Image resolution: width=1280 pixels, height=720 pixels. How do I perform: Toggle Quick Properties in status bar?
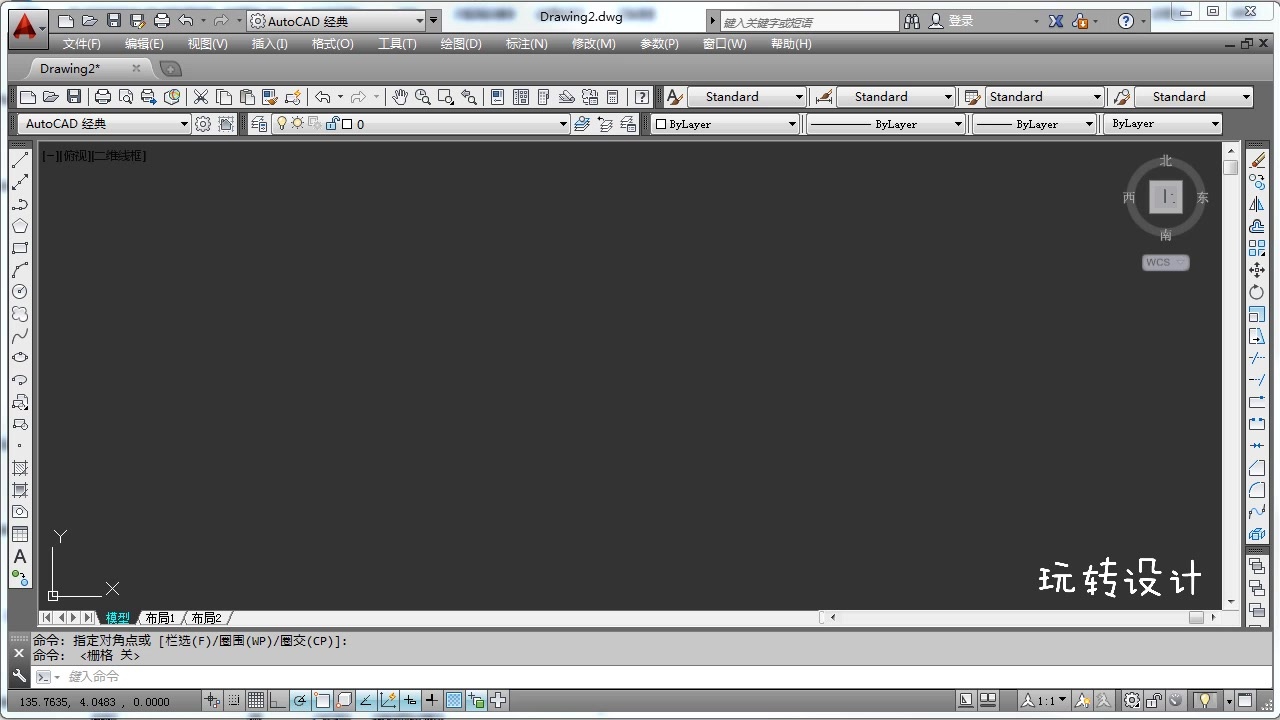pos(476,701)
